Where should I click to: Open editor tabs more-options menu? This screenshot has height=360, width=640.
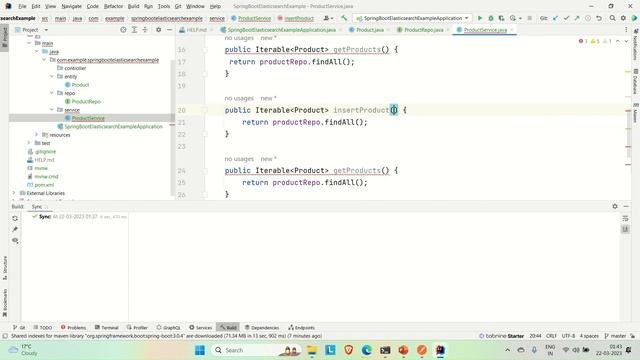click(626, 30)
